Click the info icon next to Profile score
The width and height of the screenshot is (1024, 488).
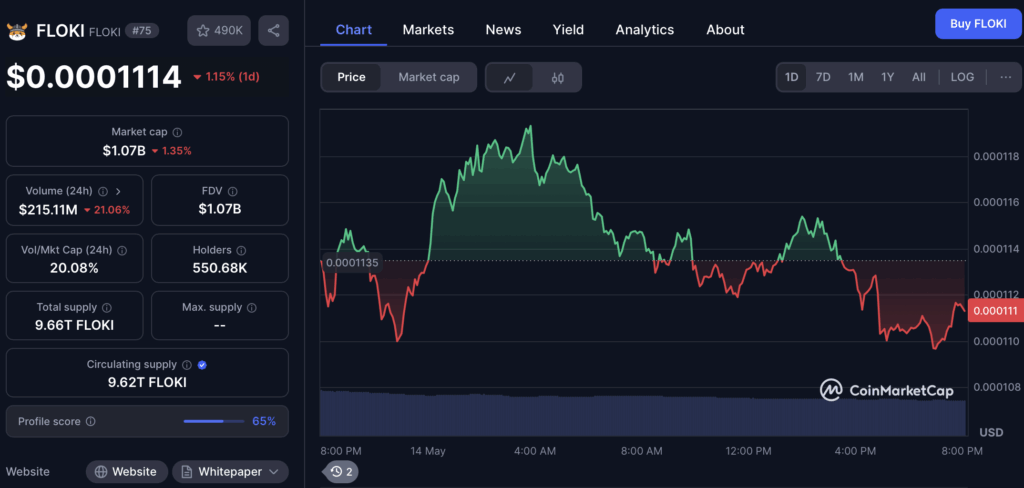[91, 421]
